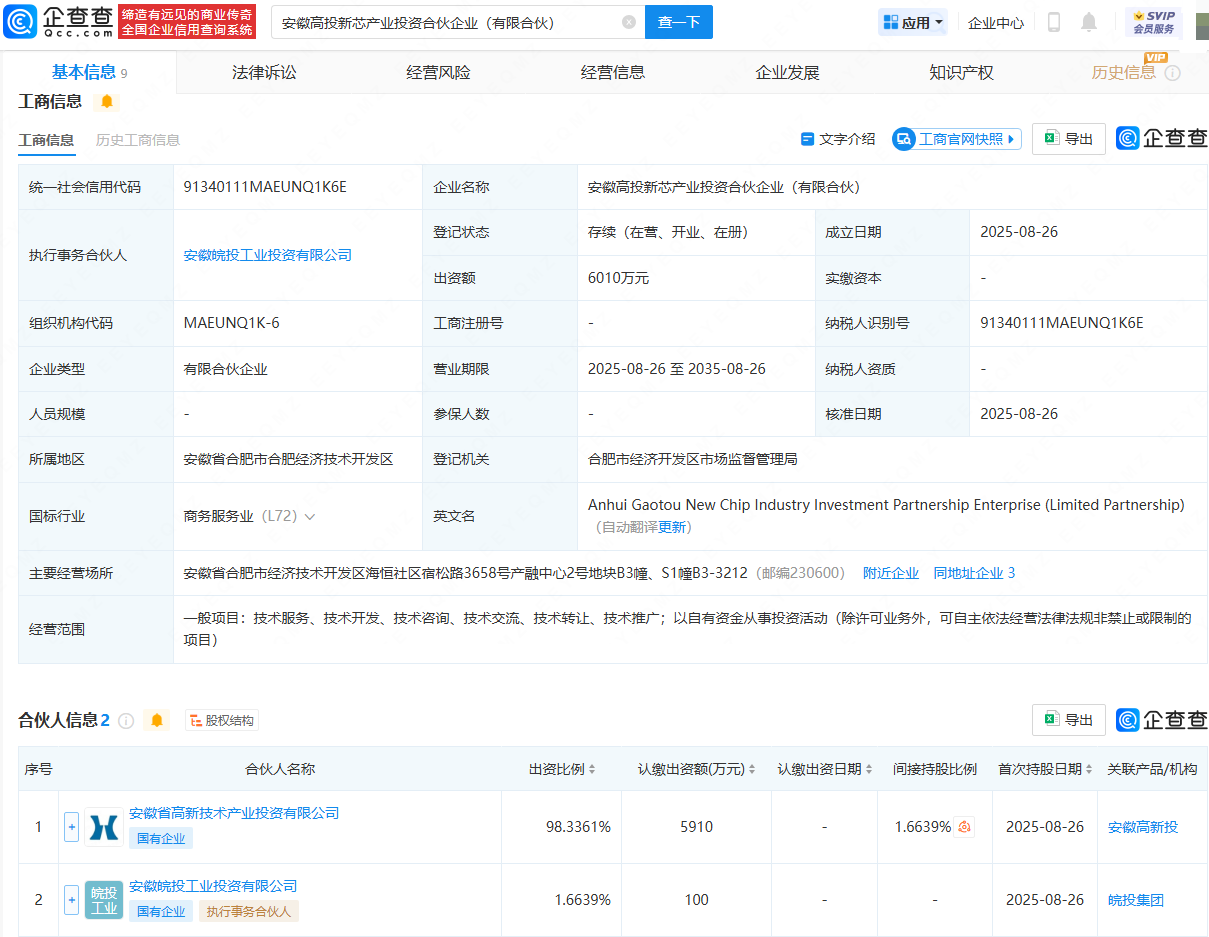Switch to the 法律诉讼 tab
This screenshot has height=937, width=1209.
(264, 72)
